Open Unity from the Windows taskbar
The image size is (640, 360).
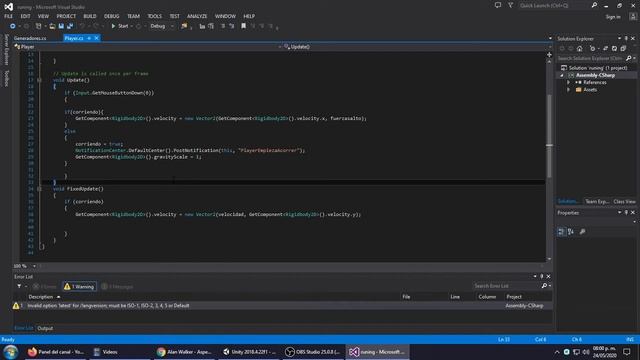249,352
